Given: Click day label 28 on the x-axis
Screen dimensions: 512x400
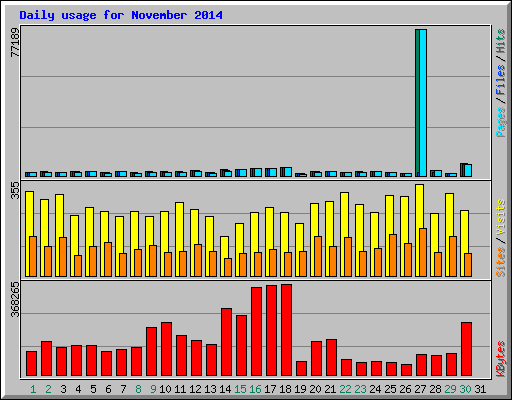Looking at the screenshot, I should click(x=435, y=389).
